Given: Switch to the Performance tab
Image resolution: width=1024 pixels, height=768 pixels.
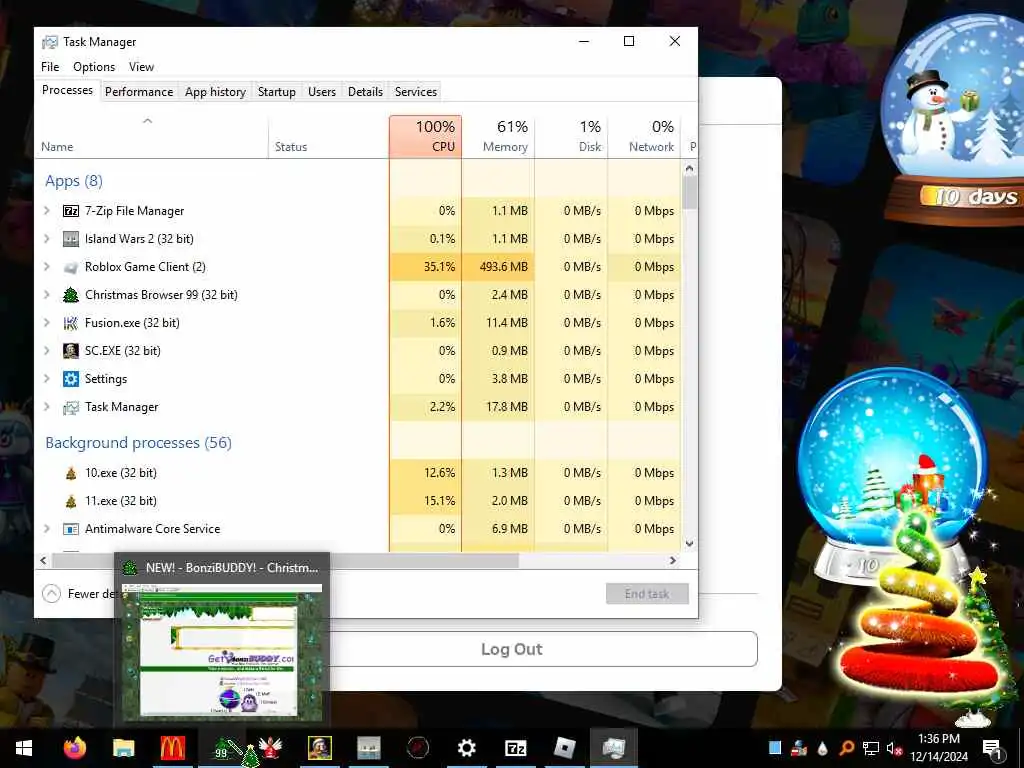Looking at the screenshot, I should 138,92.
